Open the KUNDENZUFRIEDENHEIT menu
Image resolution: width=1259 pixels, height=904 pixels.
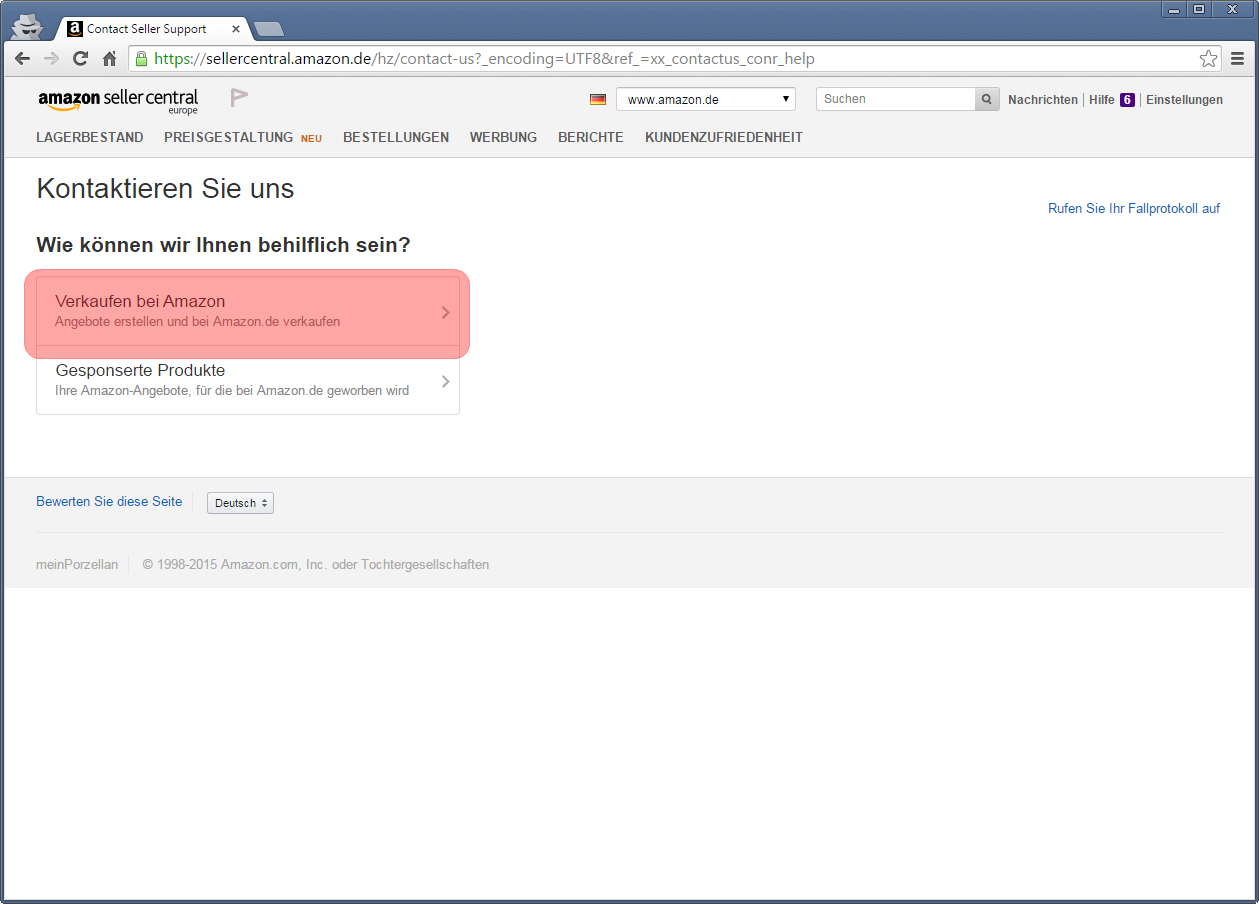[724, 137]
